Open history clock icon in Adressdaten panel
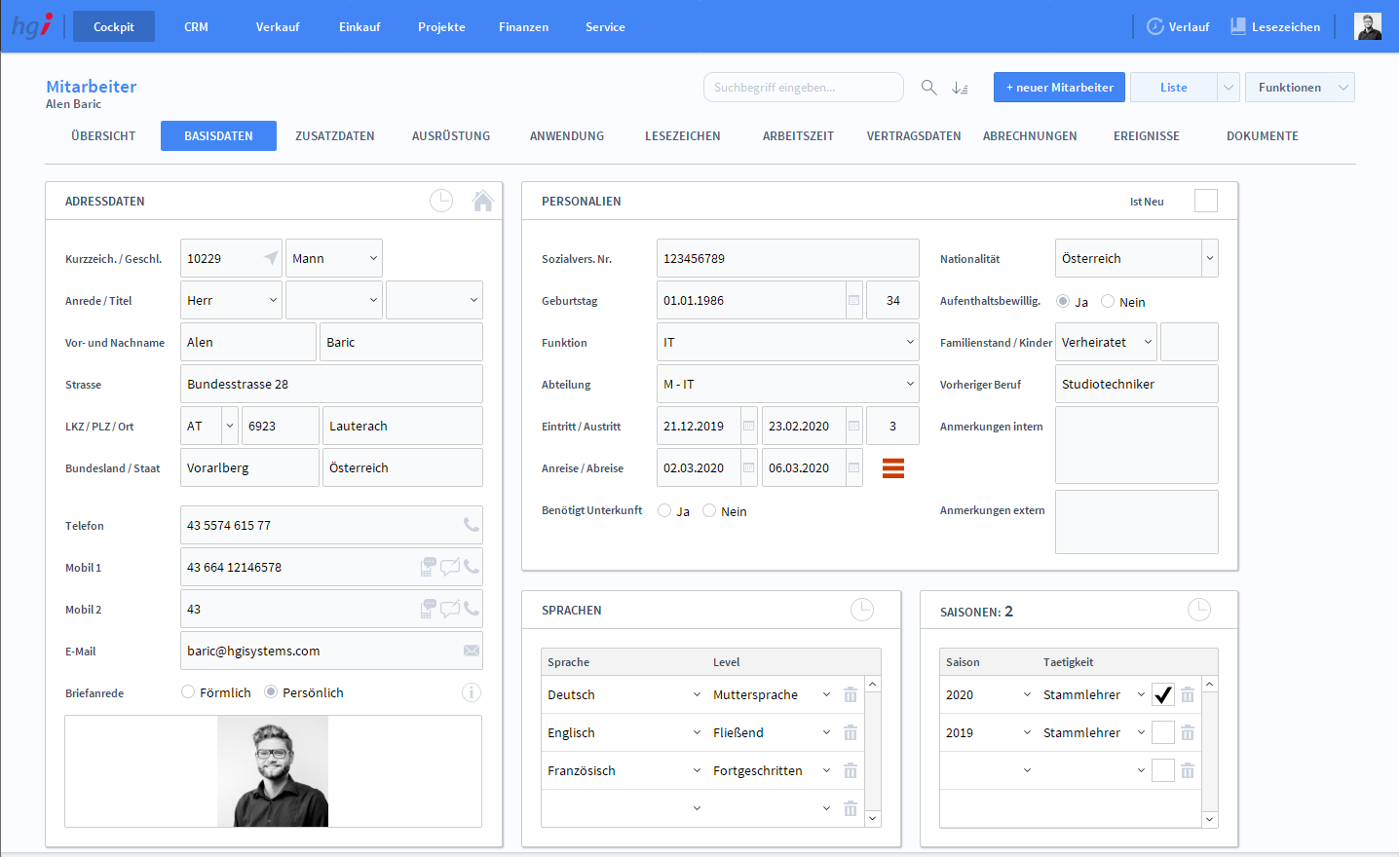1400x857 pixels. coord(441,201)
